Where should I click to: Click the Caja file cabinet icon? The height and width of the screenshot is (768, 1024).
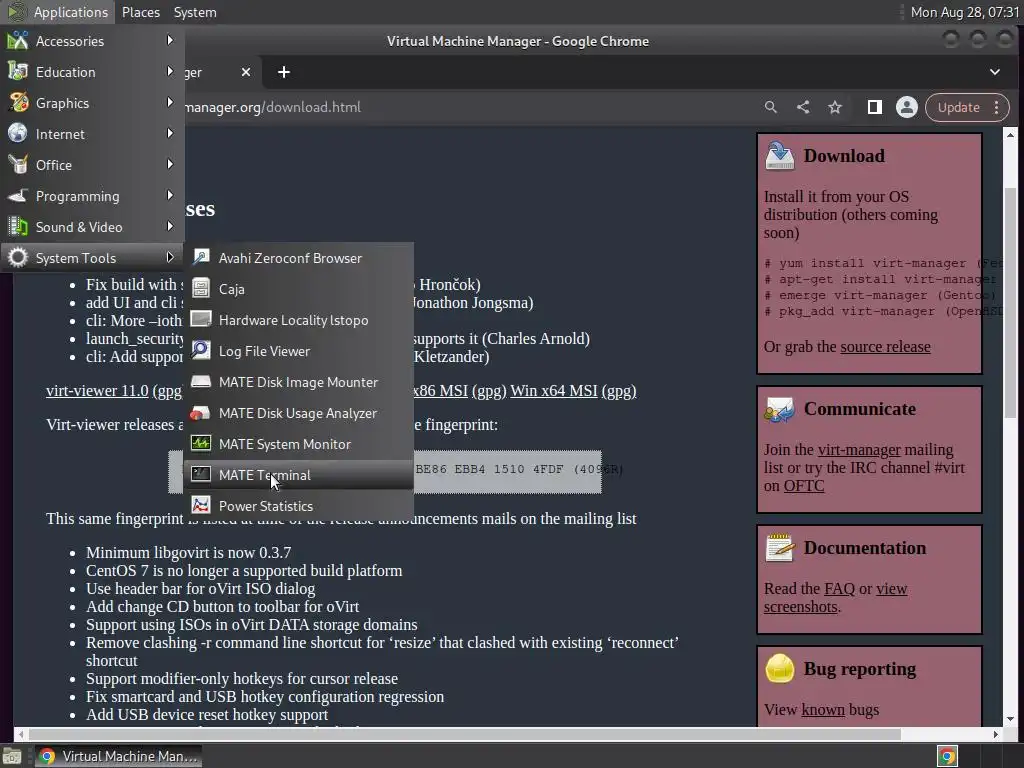click(x=201, y=288)
